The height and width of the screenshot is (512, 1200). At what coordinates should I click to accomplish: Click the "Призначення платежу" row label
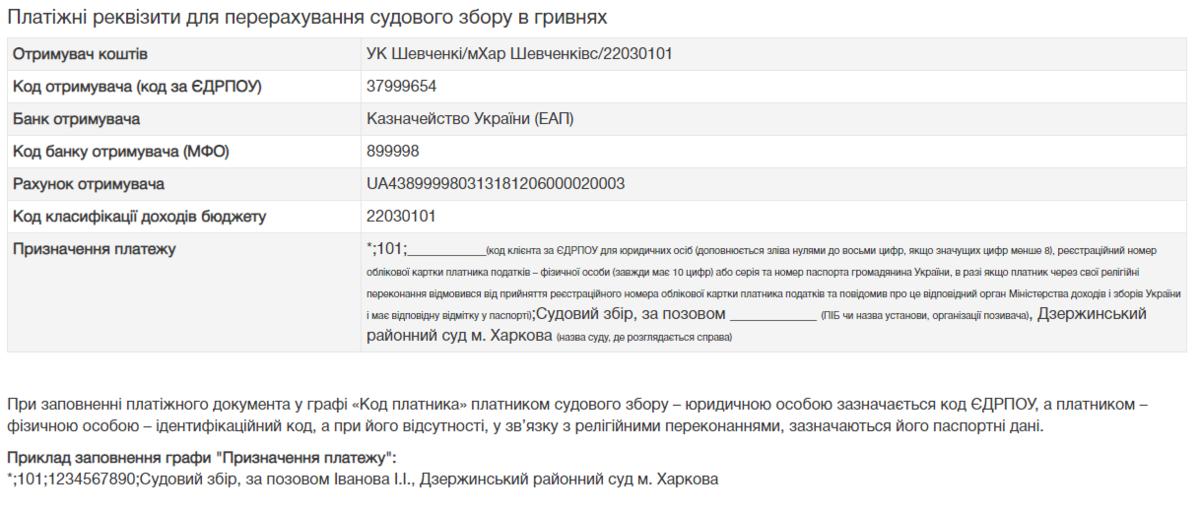click(x=93, y=250)
